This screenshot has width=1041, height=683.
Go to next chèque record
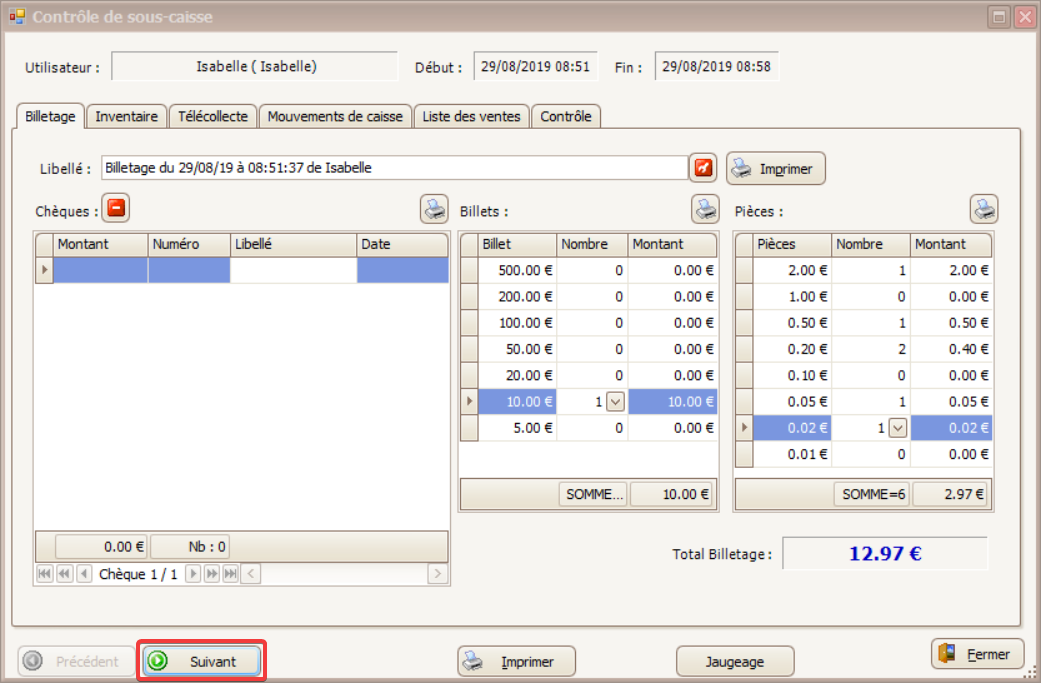193,573
